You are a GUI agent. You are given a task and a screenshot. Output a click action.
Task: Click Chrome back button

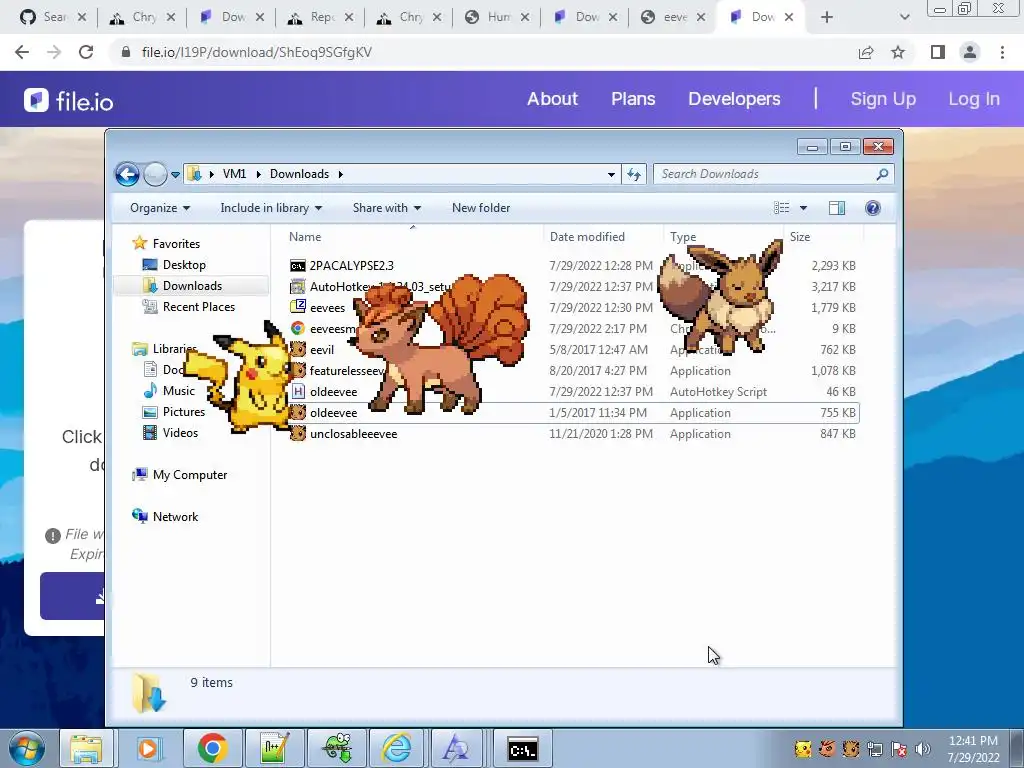(x=22, y=52)
